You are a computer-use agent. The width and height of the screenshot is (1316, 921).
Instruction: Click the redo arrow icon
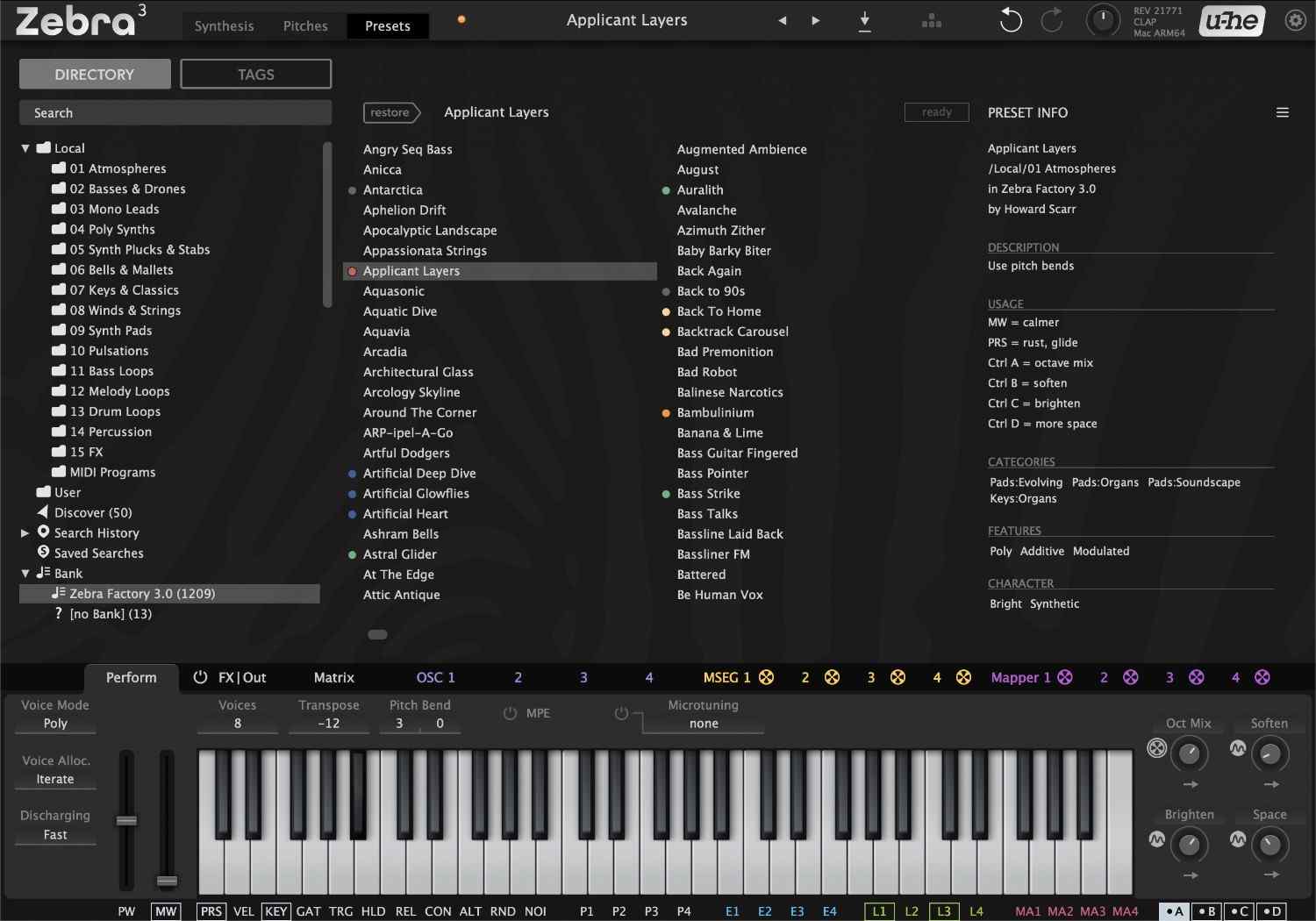[1052, 20]
